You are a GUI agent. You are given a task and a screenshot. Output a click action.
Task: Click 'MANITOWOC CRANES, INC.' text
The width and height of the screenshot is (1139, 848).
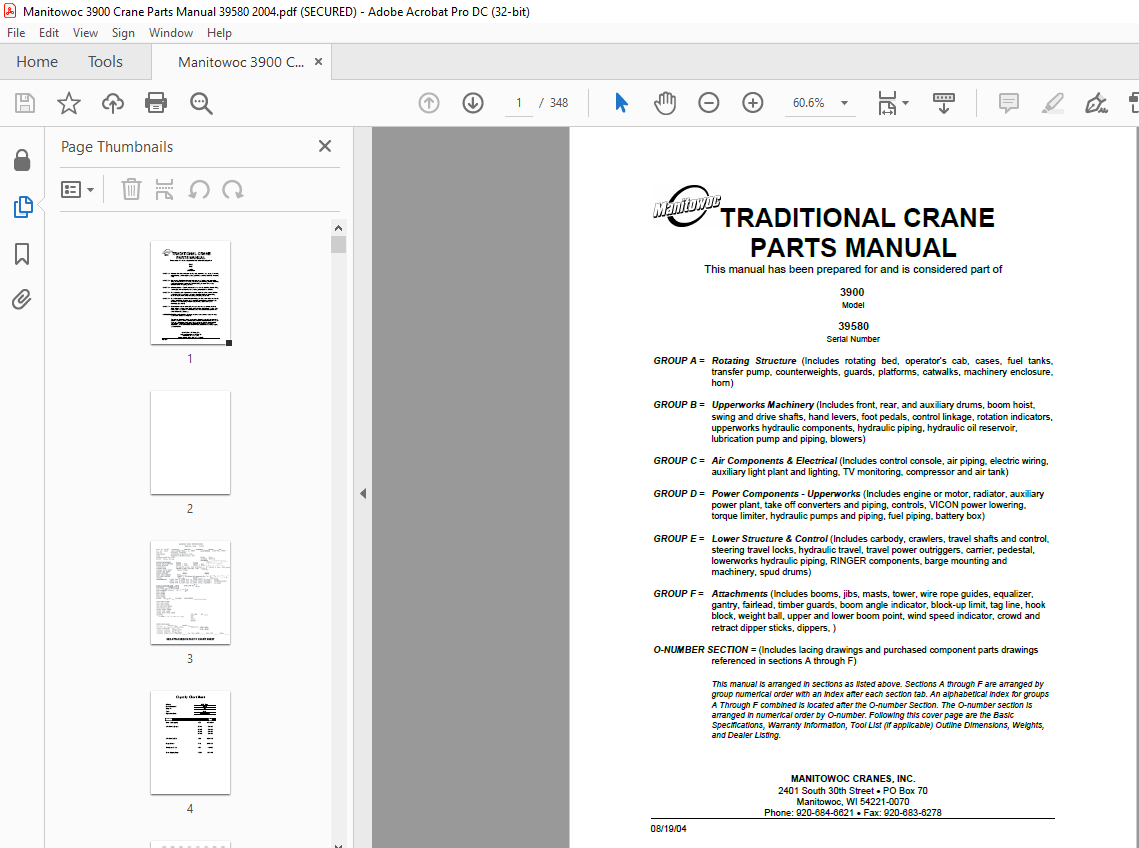tap(853, 778)
